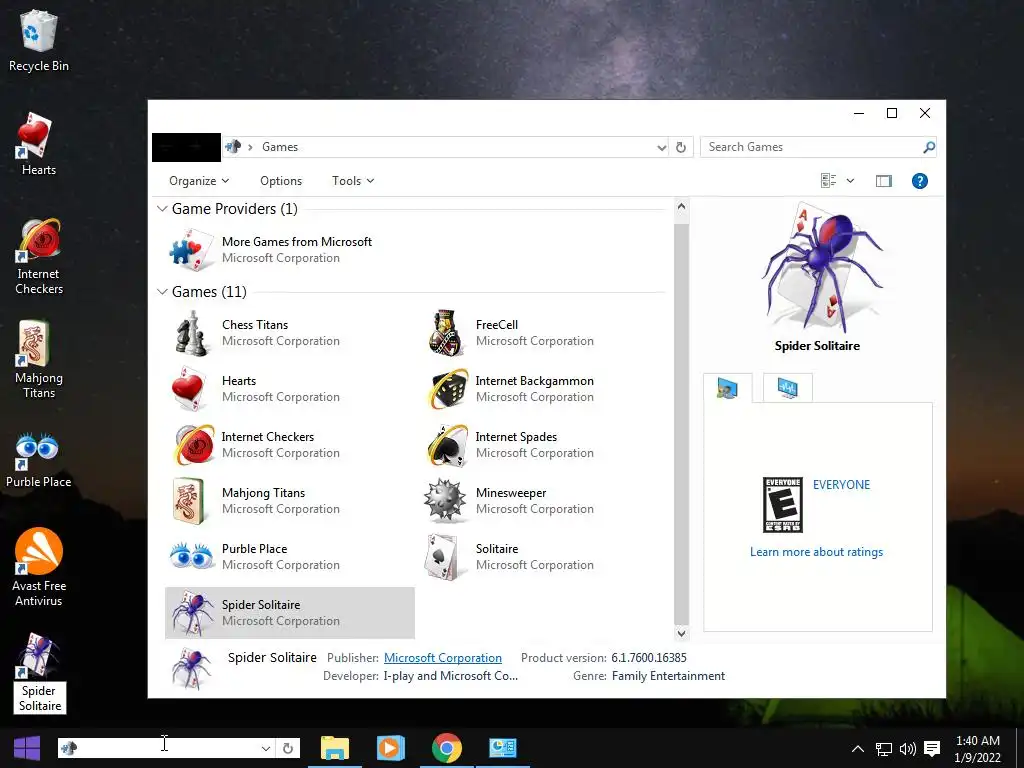The height and width of the screenshot is (768, 1024).
Task: Select Spider Solitaire desktop shortcut
Action: point(39,673)
